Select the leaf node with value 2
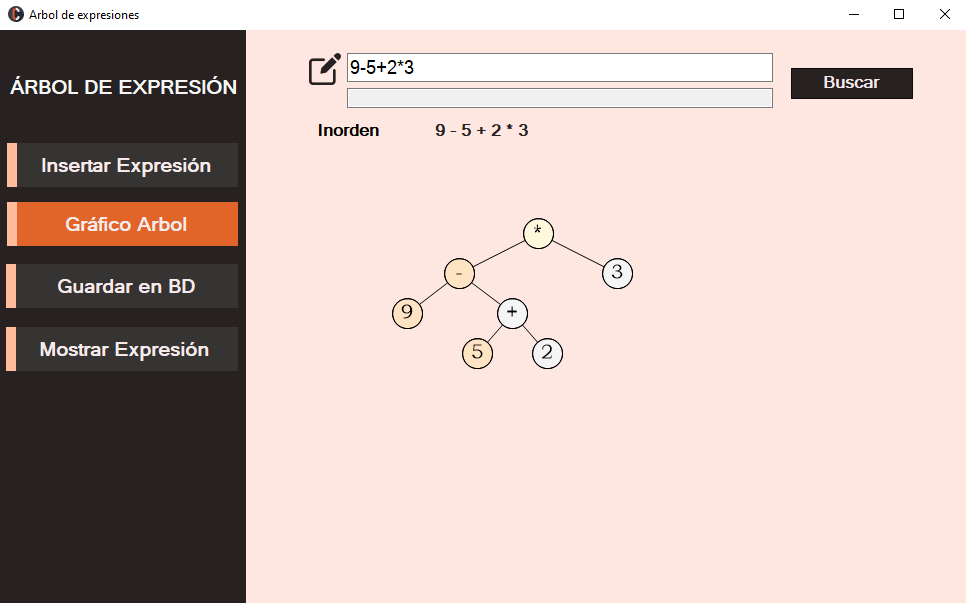 [547, 352]
